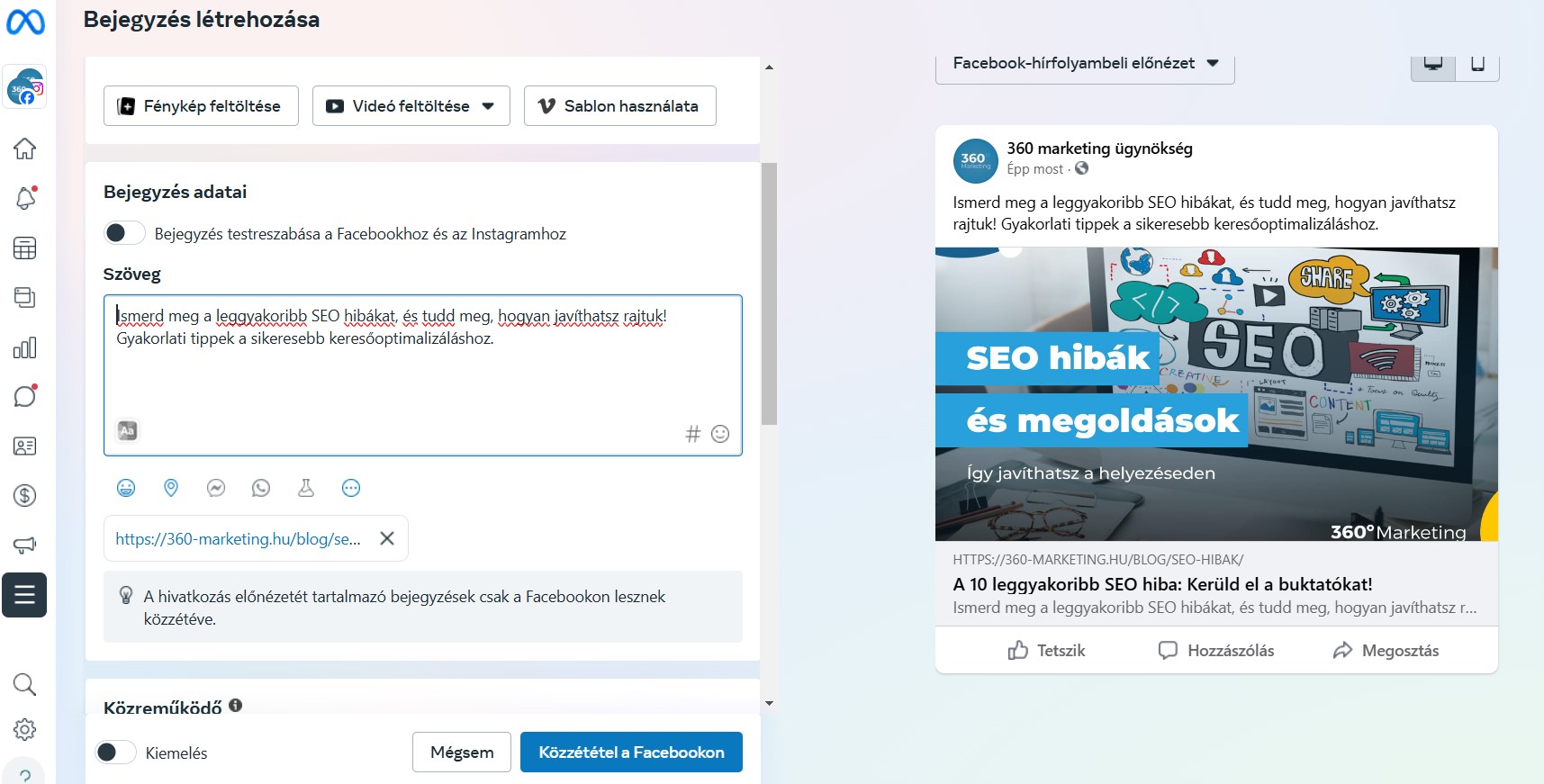Click Sablon használata button
Viewport: 1544px width, 784px height.
click(x=620, y=106)
